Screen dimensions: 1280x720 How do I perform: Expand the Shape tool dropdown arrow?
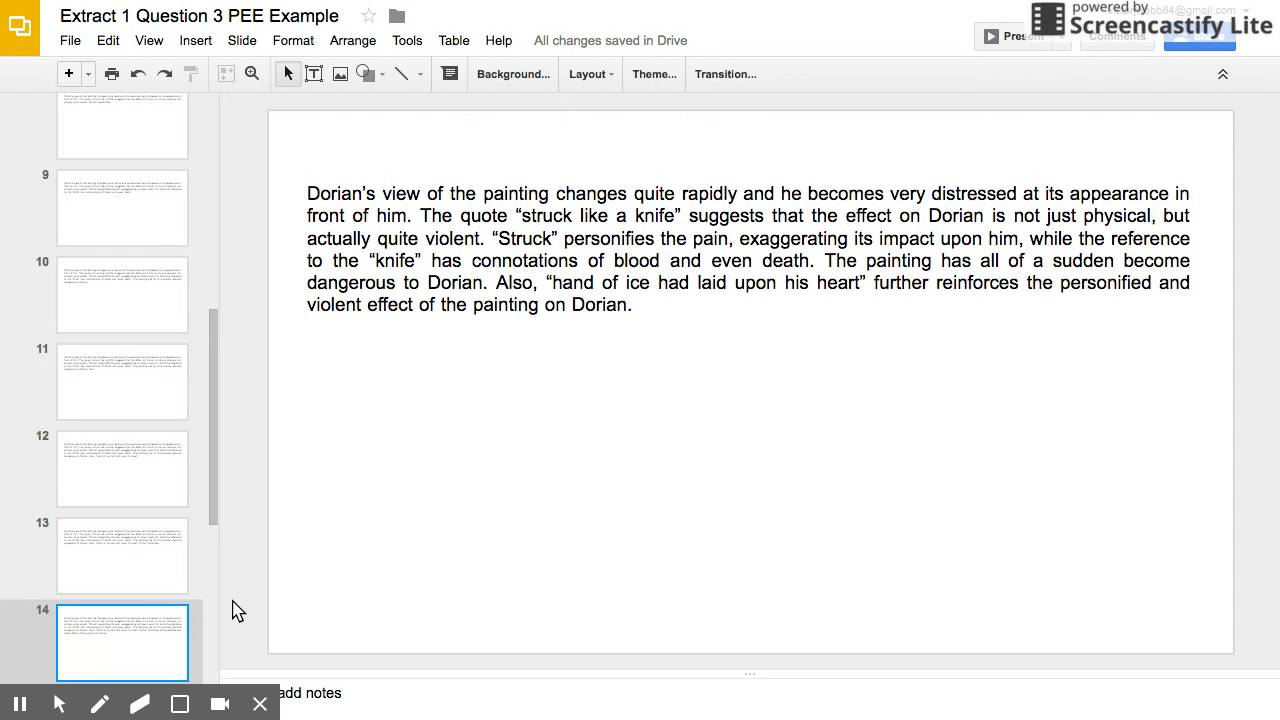tap(382, 74)
